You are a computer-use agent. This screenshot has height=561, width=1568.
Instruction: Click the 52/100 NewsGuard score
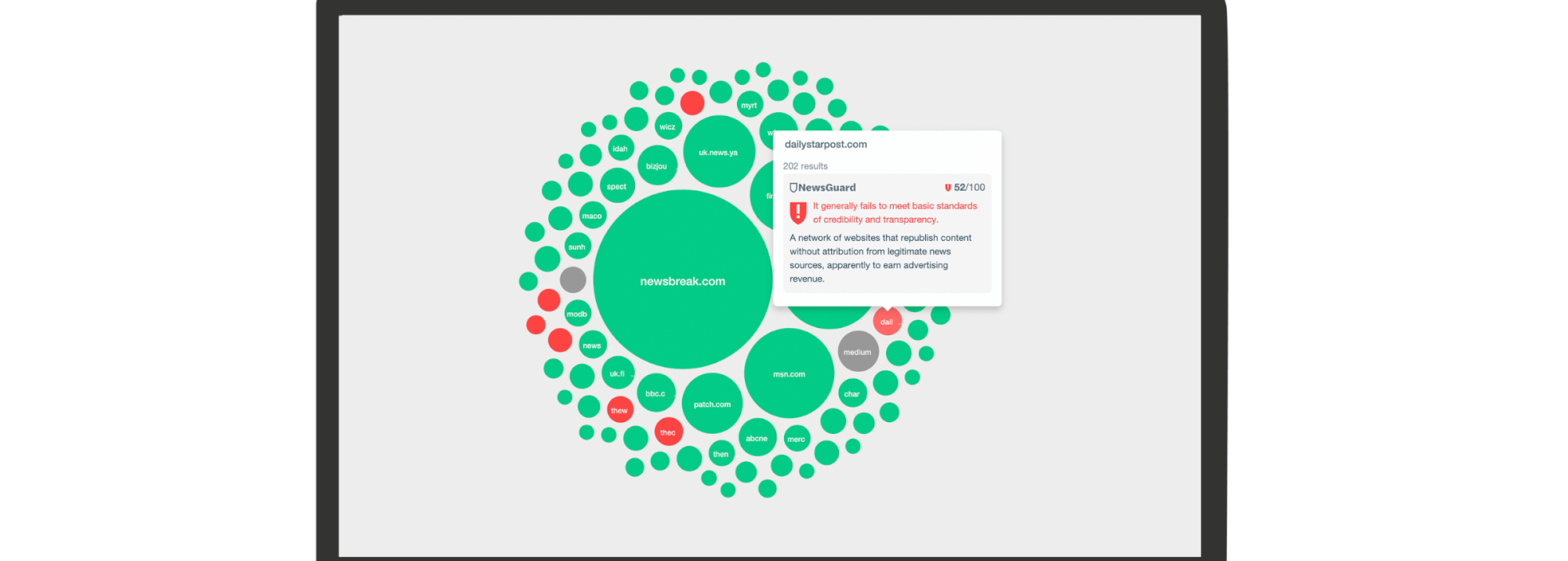click(969, 188)
